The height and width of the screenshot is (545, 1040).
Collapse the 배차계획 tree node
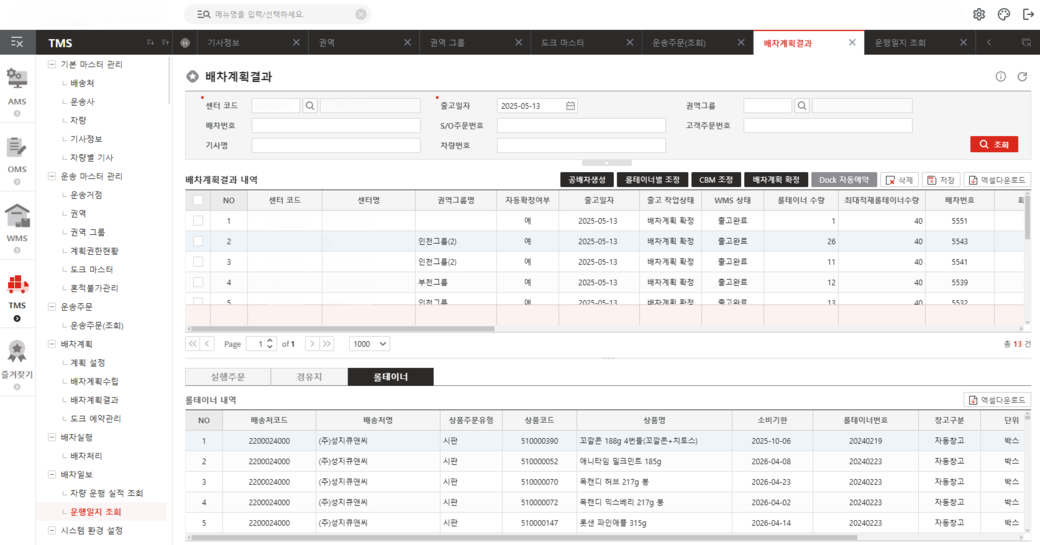(x=52, y=344)
